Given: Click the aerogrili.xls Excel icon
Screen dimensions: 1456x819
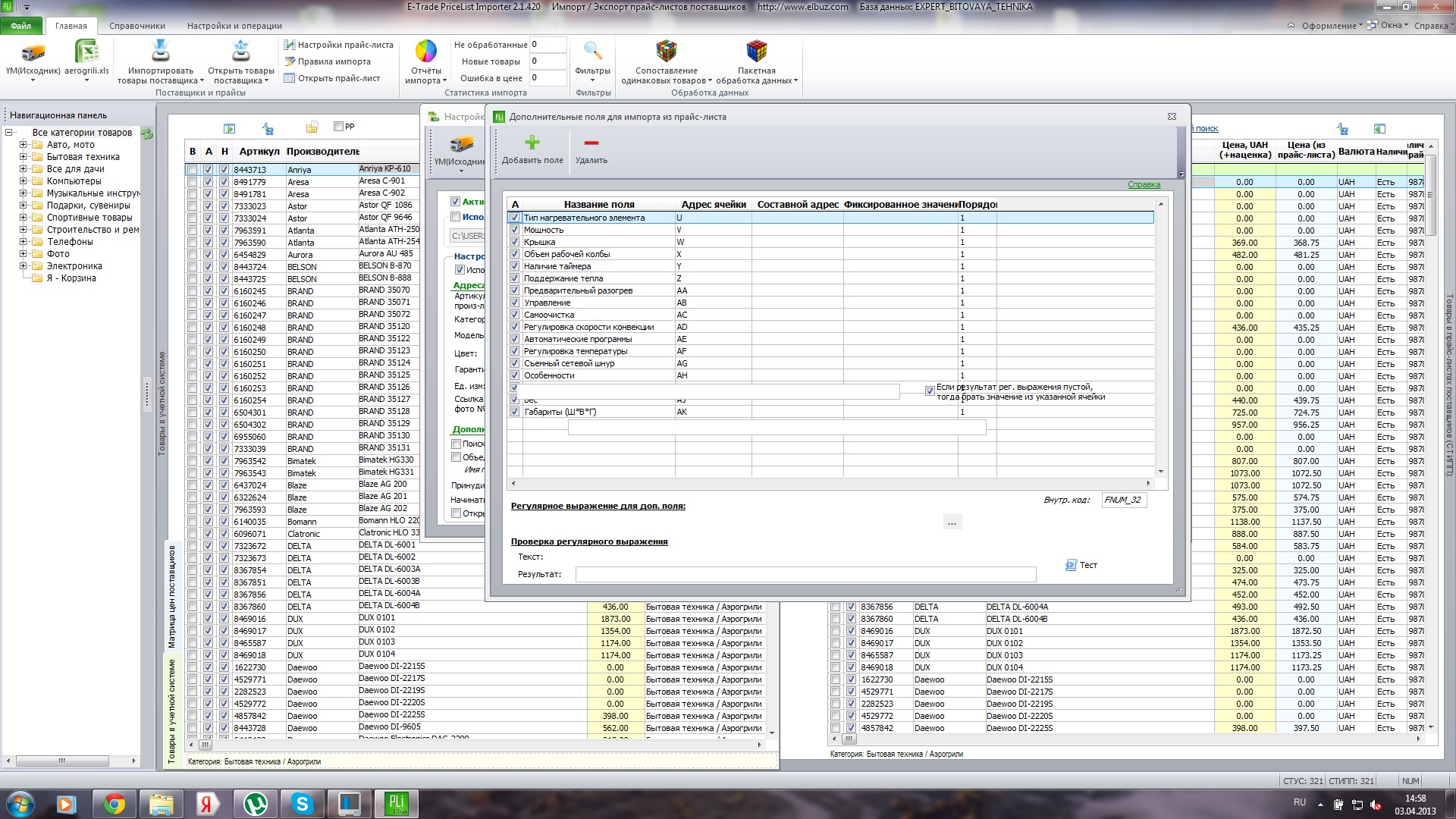Looking at the screenshot, I should (86, 53).
